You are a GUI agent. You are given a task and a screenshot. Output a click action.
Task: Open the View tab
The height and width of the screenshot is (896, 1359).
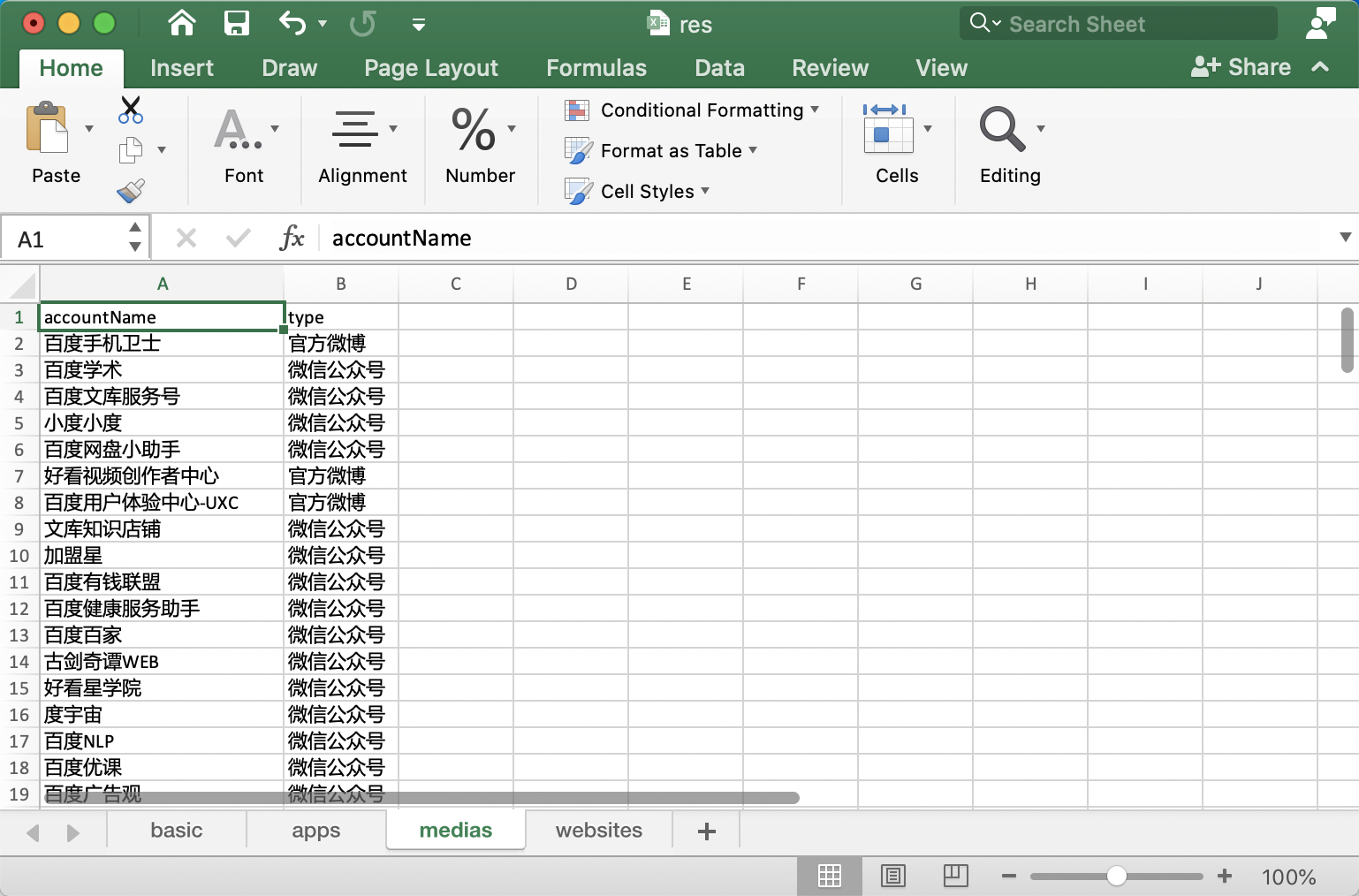(x=941, y=68)
